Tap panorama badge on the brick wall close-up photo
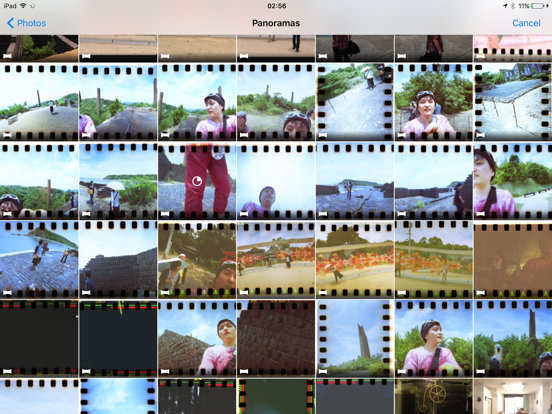The height and width of the screenshot is (414, 552). tap(244, 371)
